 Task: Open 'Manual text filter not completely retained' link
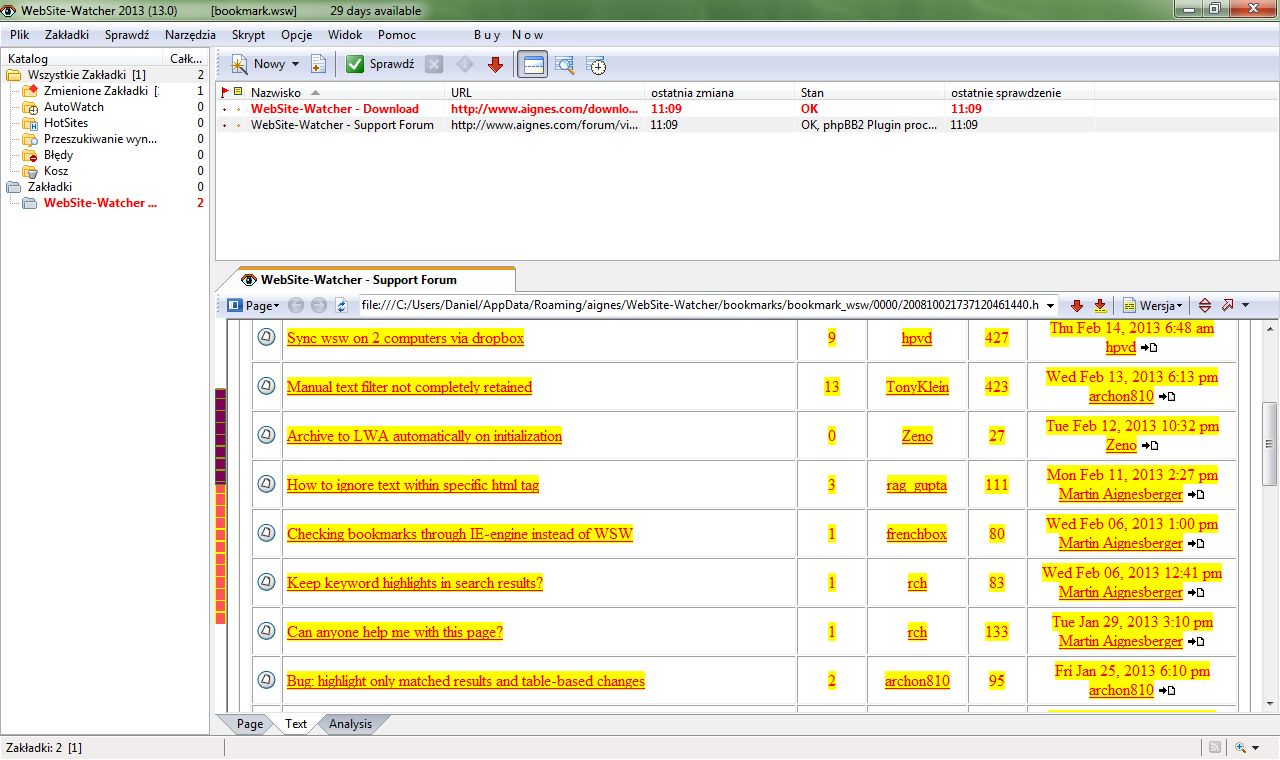coord(409,387)
